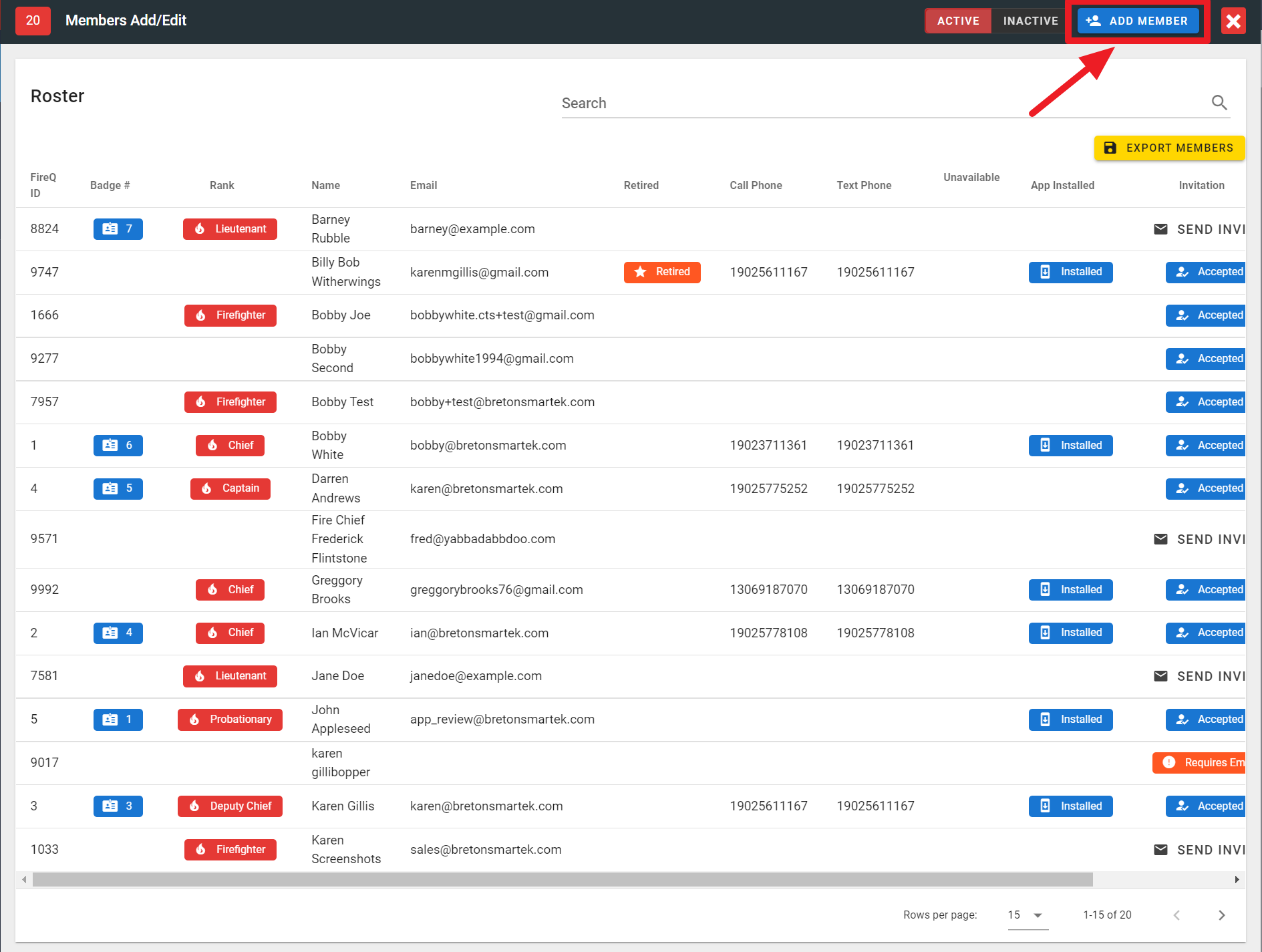Click the red close X icon
The width and height of the screenshot is (1262, 952).
1233,21
